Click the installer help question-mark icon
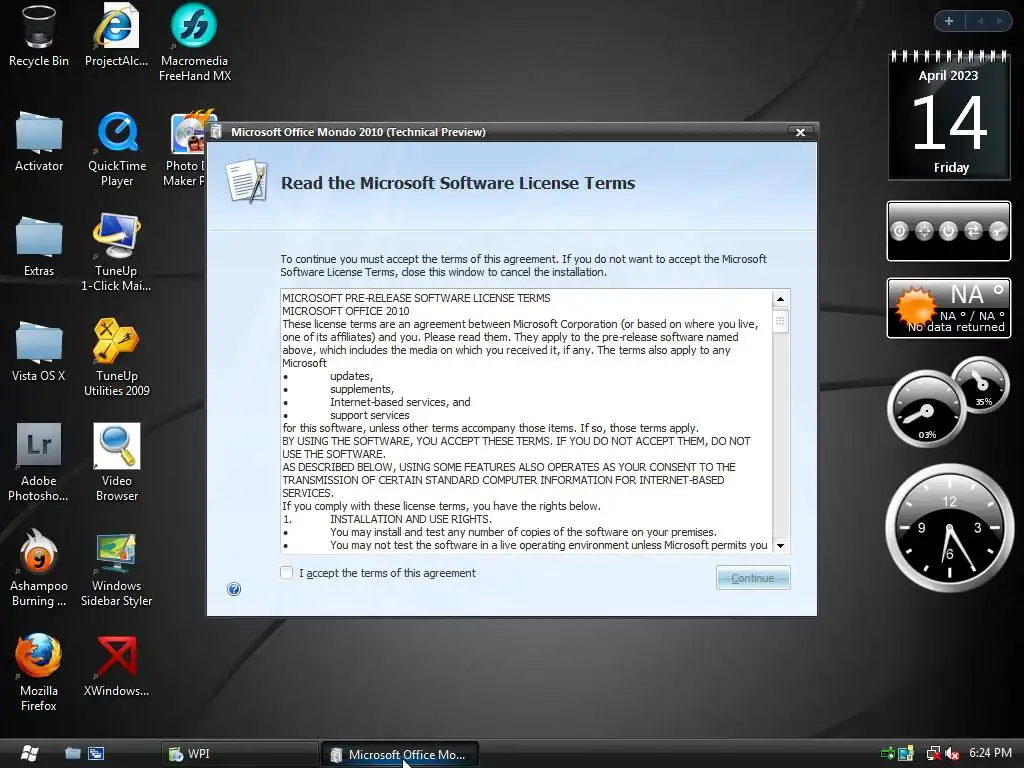The image size is (1024, 768). click(x=234, y=589)
